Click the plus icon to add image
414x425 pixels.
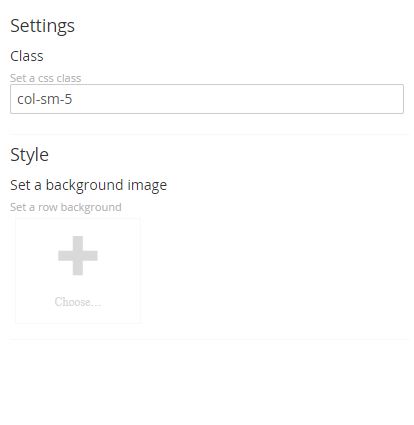[78, 256]
